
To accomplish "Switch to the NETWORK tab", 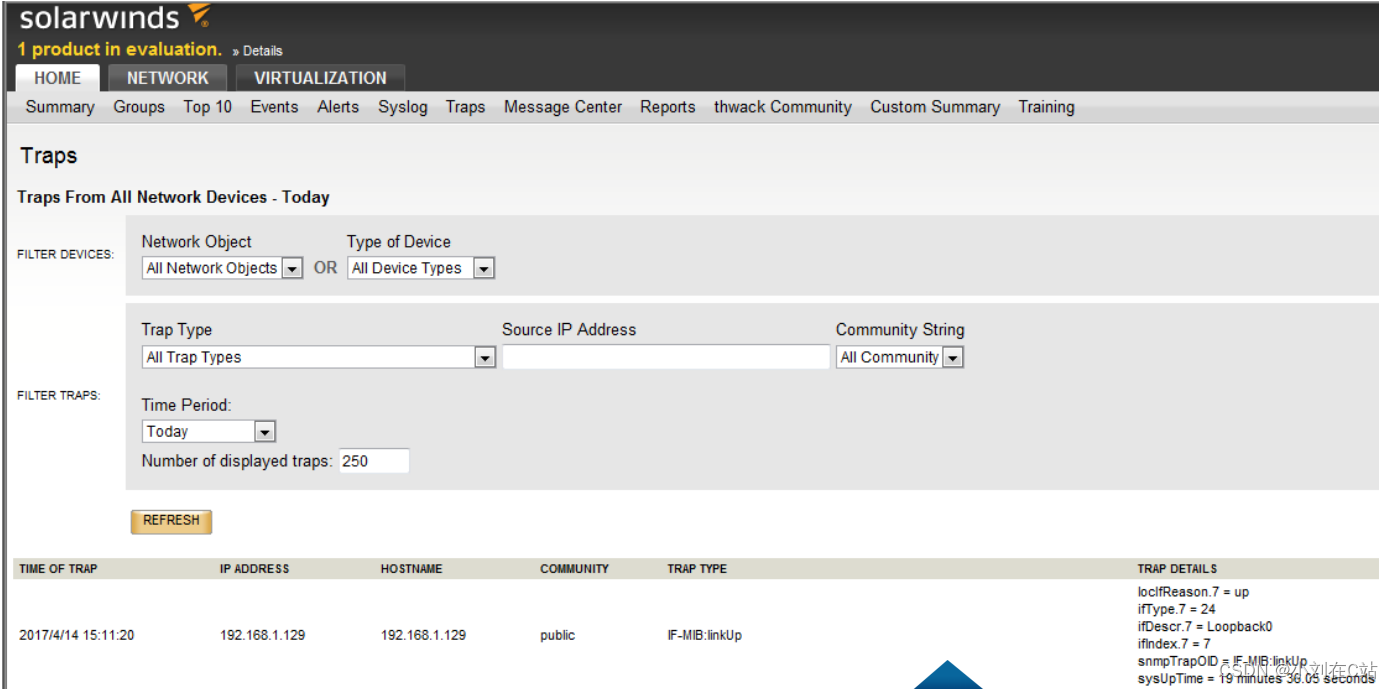I will click(x=168, y=78).
